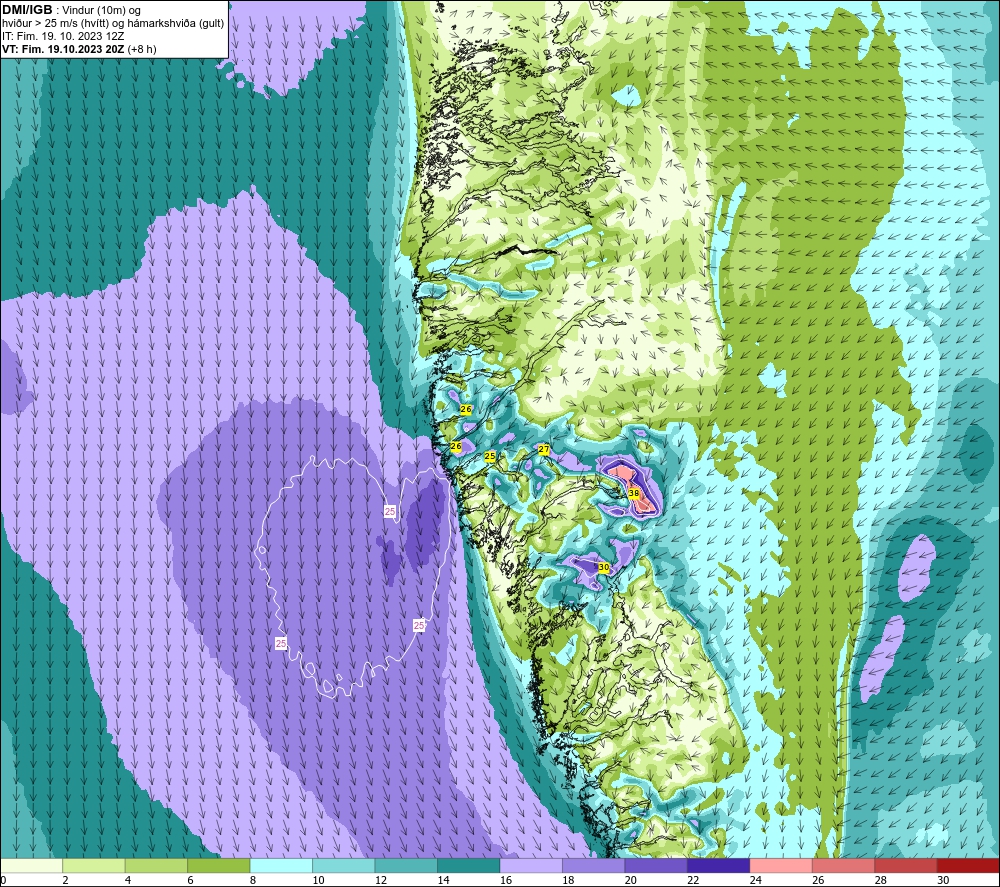The width and height of the screenshot is (1000, 887).
Task: Click the '8' value on the color scale
Action: [253, 880]
